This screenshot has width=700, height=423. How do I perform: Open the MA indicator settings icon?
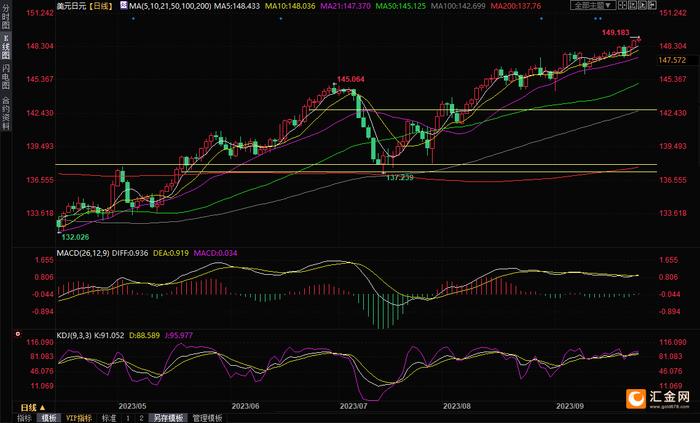(124, 5)
